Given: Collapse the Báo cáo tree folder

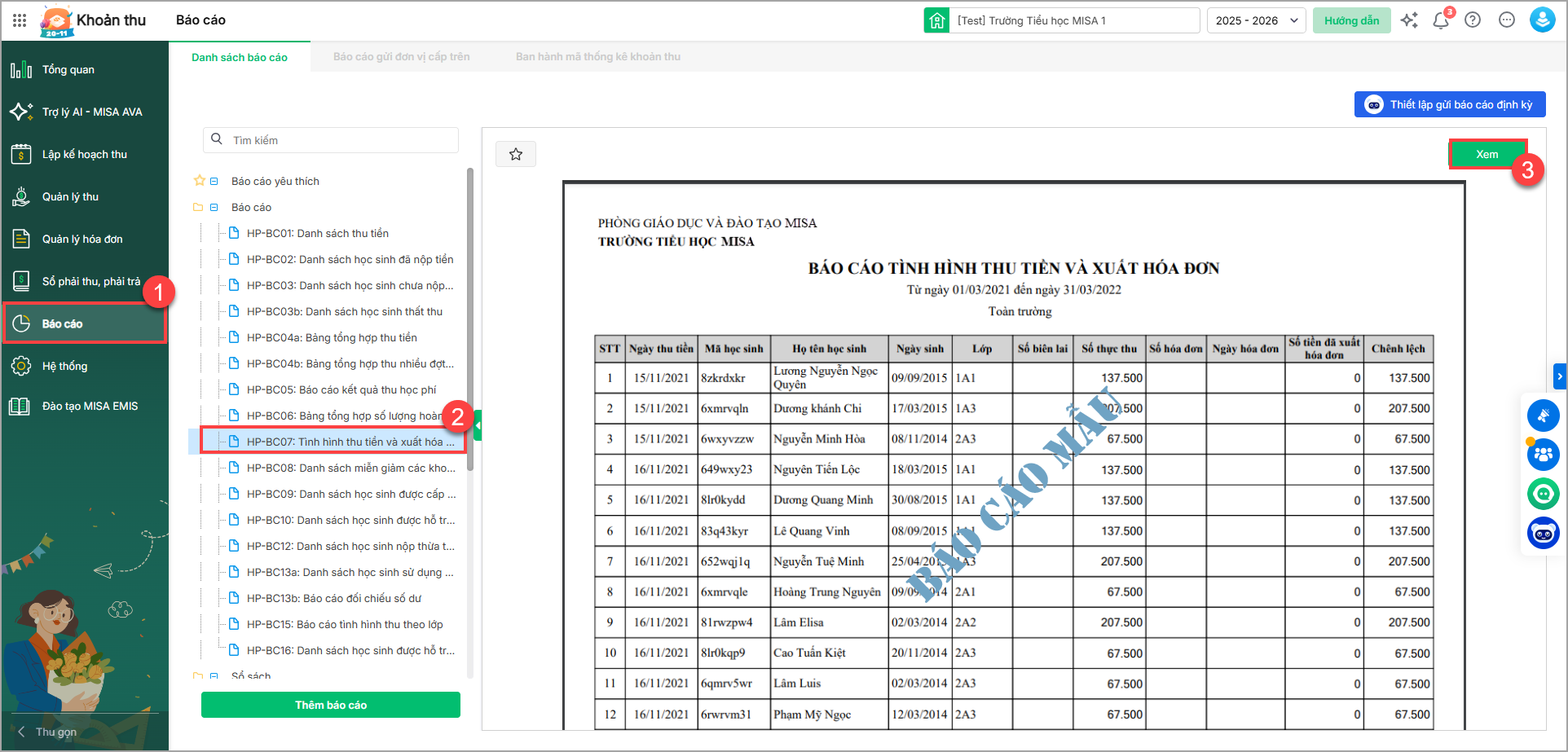Looking at the screenshot, I should 214,208.
